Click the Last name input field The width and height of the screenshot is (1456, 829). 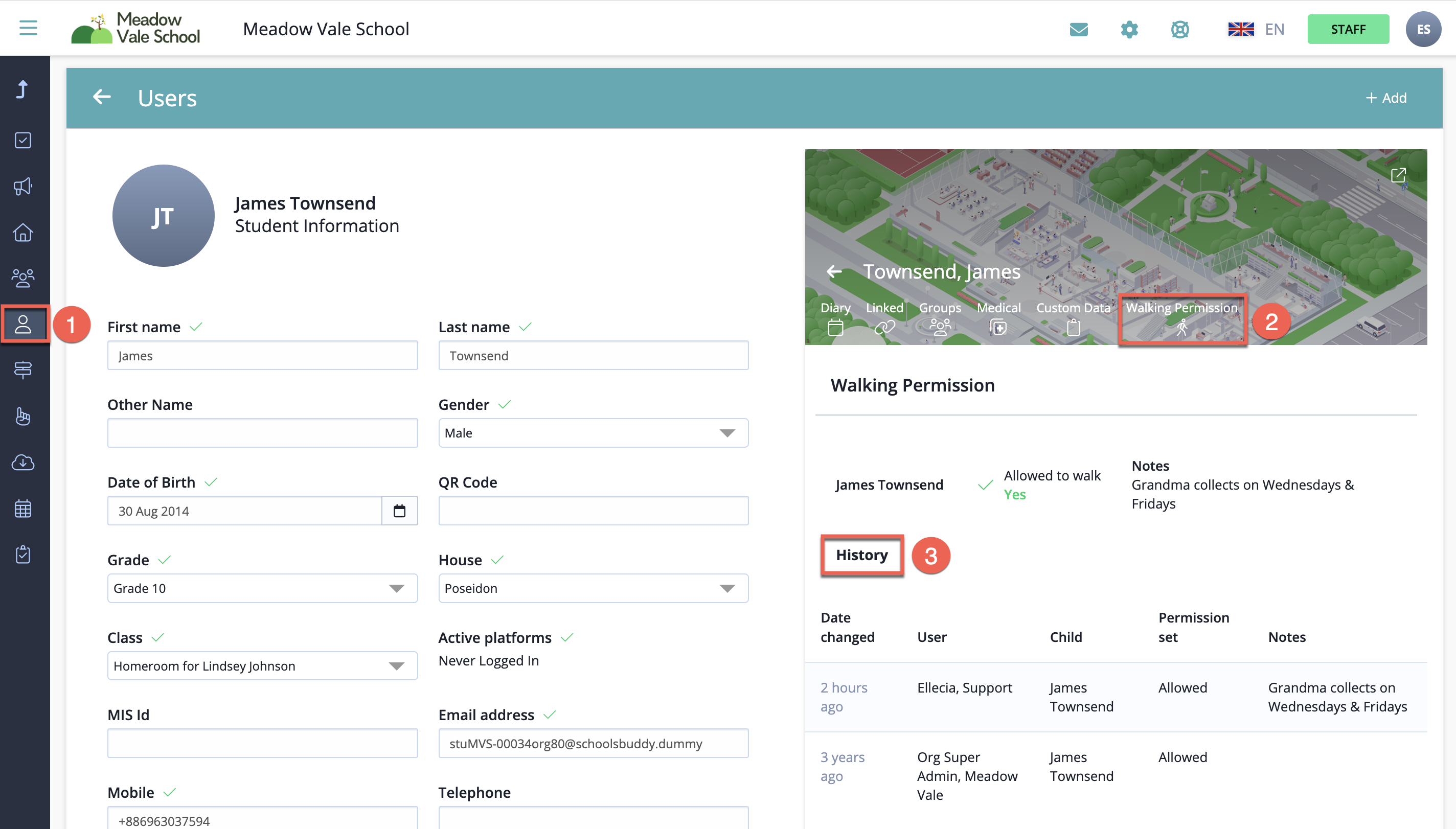(593, 355)
